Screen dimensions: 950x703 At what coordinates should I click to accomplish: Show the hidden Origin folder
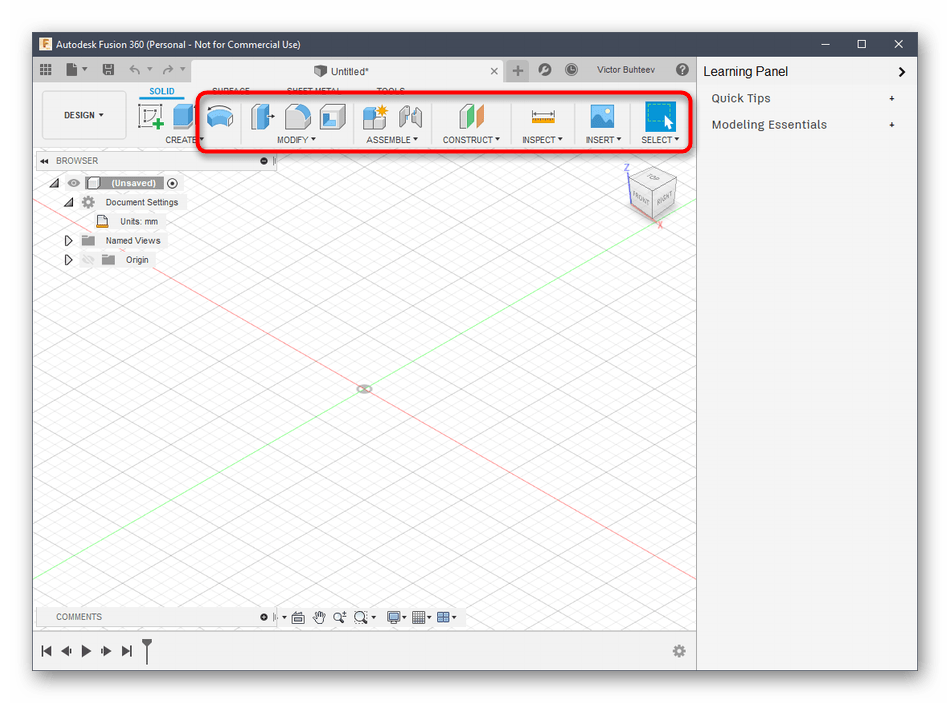[x=88, y=260]
